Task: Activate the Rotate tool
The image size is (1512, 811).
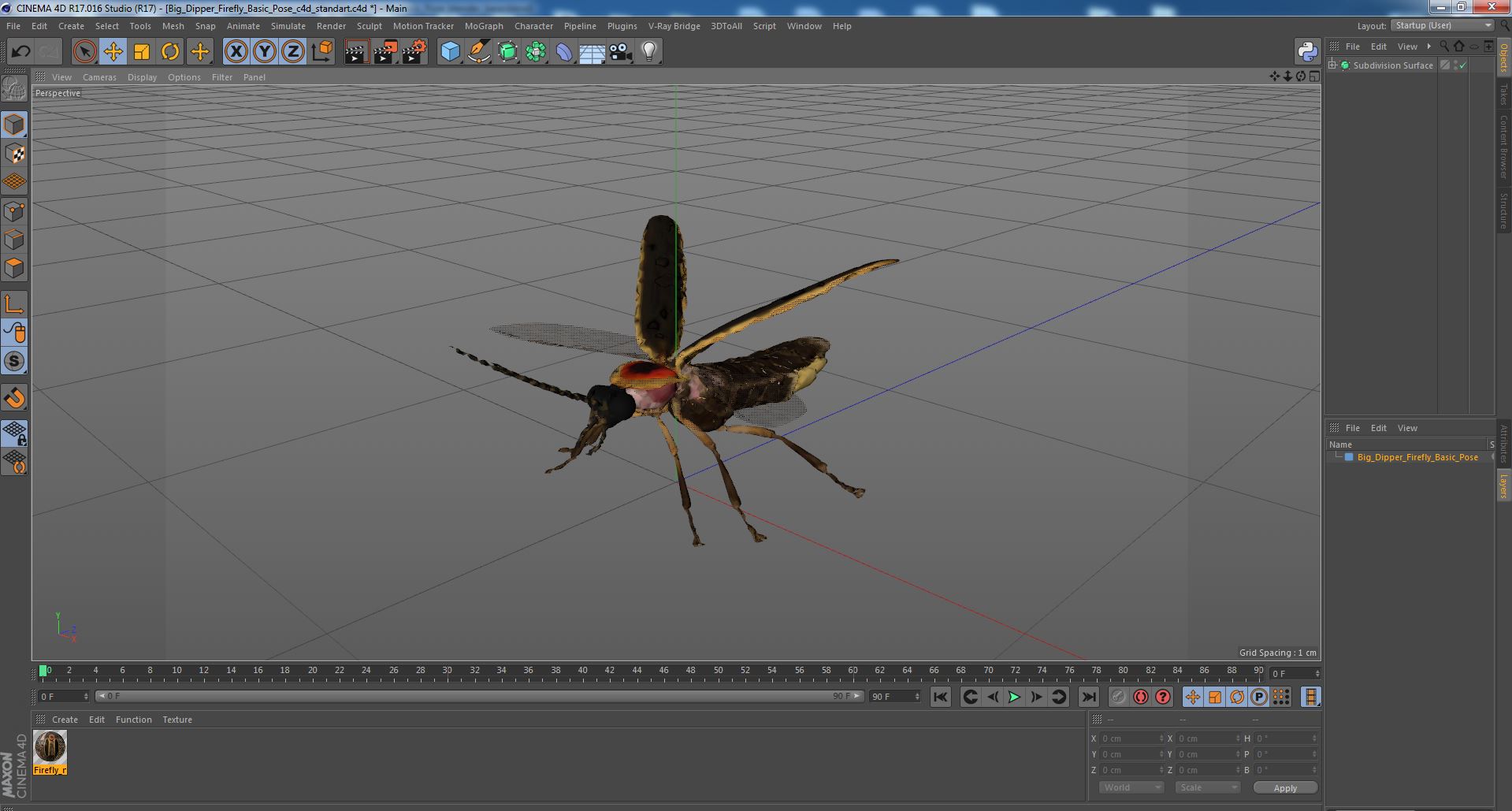Action: click(x=170, y=52)
